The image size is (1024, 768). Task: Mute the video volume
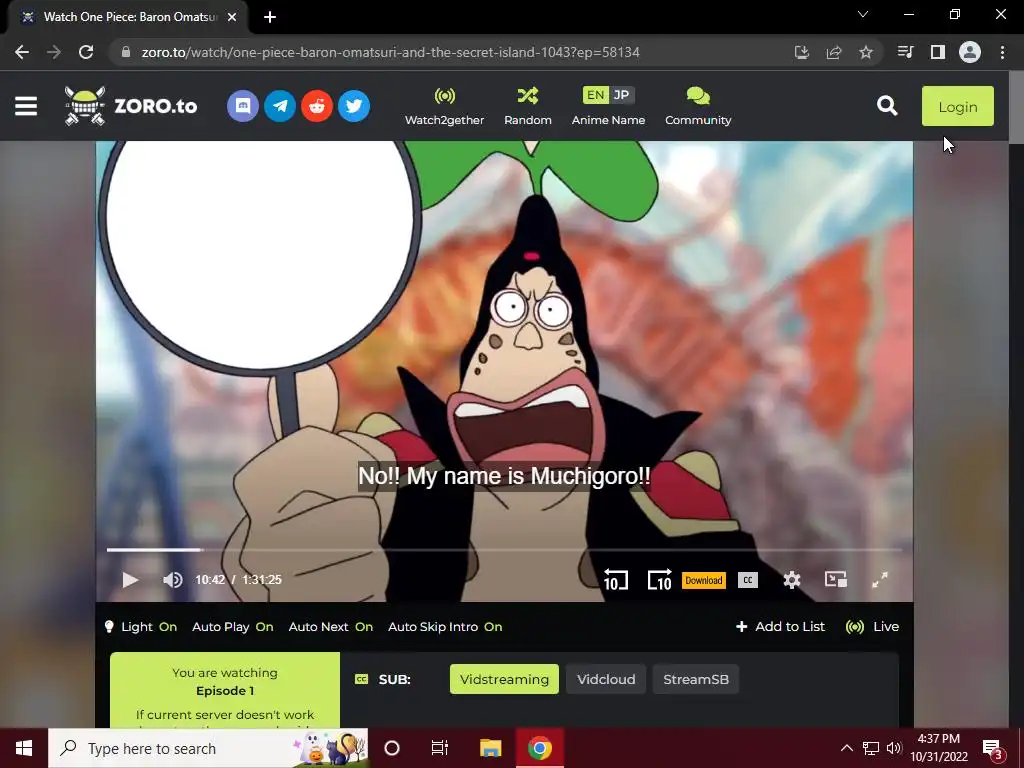[x=172, y=580]
